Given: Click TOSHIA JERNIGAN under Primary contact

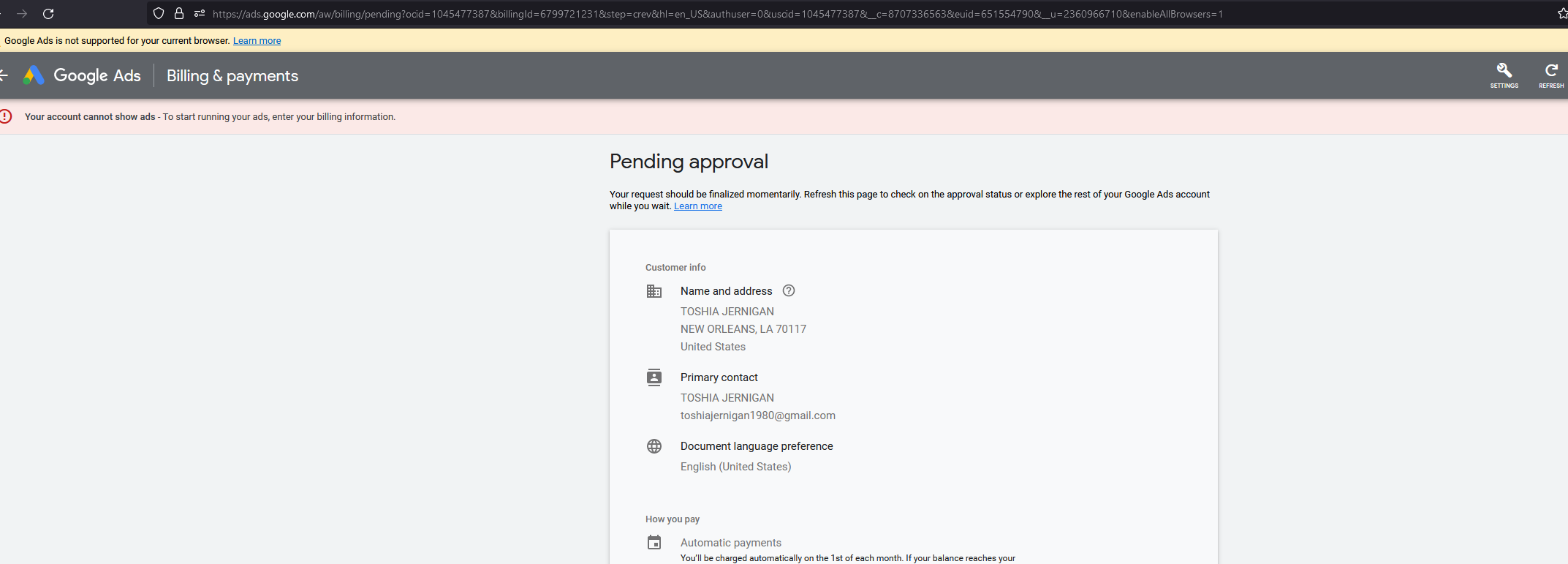Looking at the screenshot, I should [x=727, y=398].
